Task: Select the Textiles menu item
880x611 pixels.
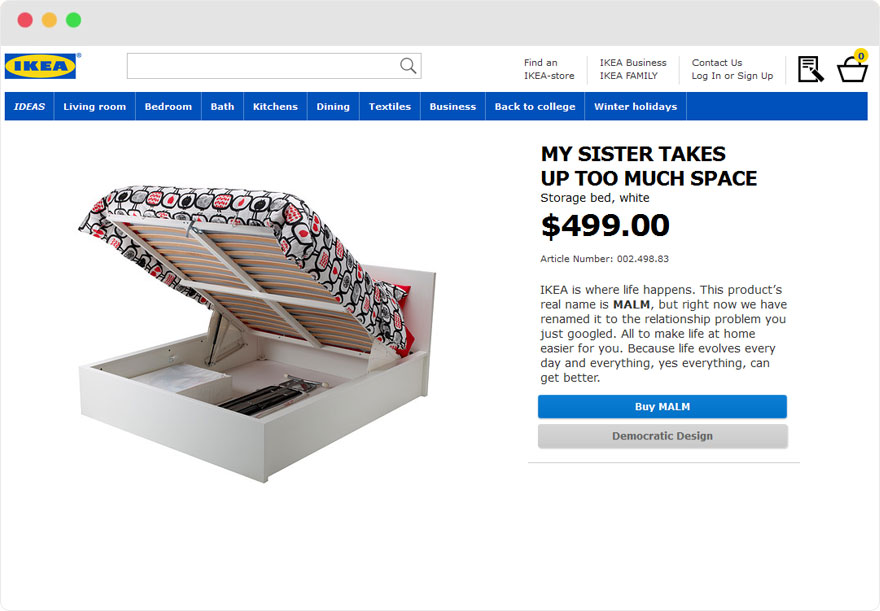Action: (390, 107)
